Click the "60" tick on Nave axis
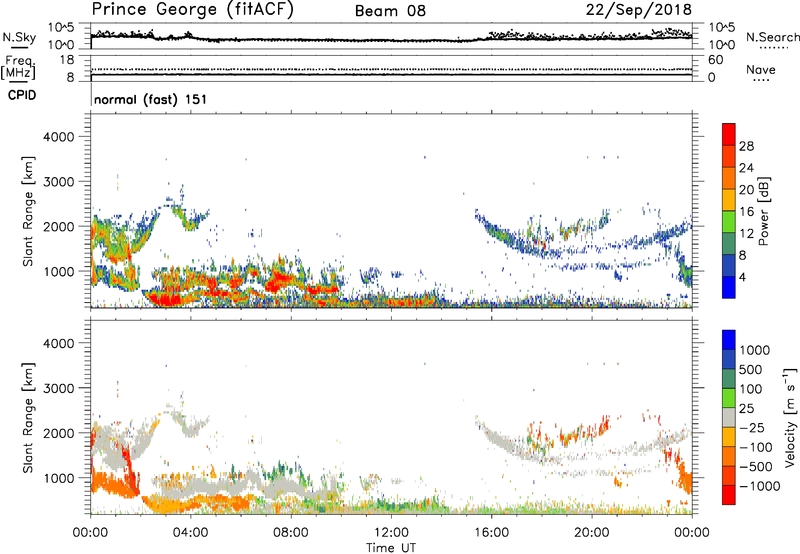800x554 pixels. pyautogui.click(x=715, y=60)
